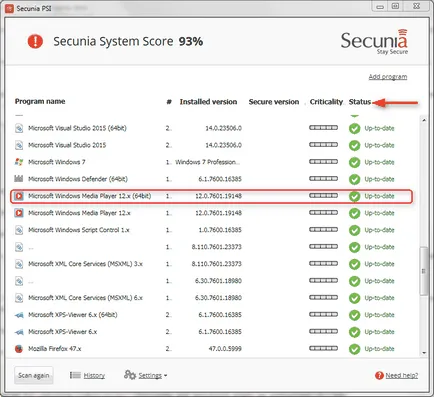The image size is (434, 397).
Task: Click the icon of Microsoft Visual Studio 2015 (non-64bit)
Action: click(x=19, y=145)
